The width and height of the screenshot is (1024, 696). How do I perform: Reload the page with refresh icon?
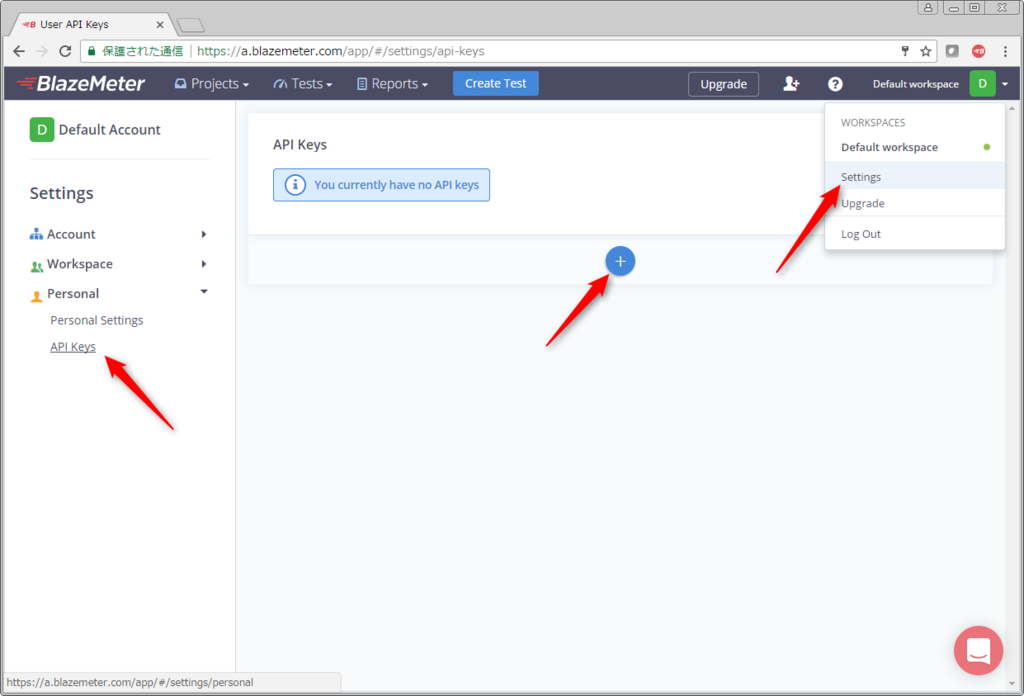[65, 51]
